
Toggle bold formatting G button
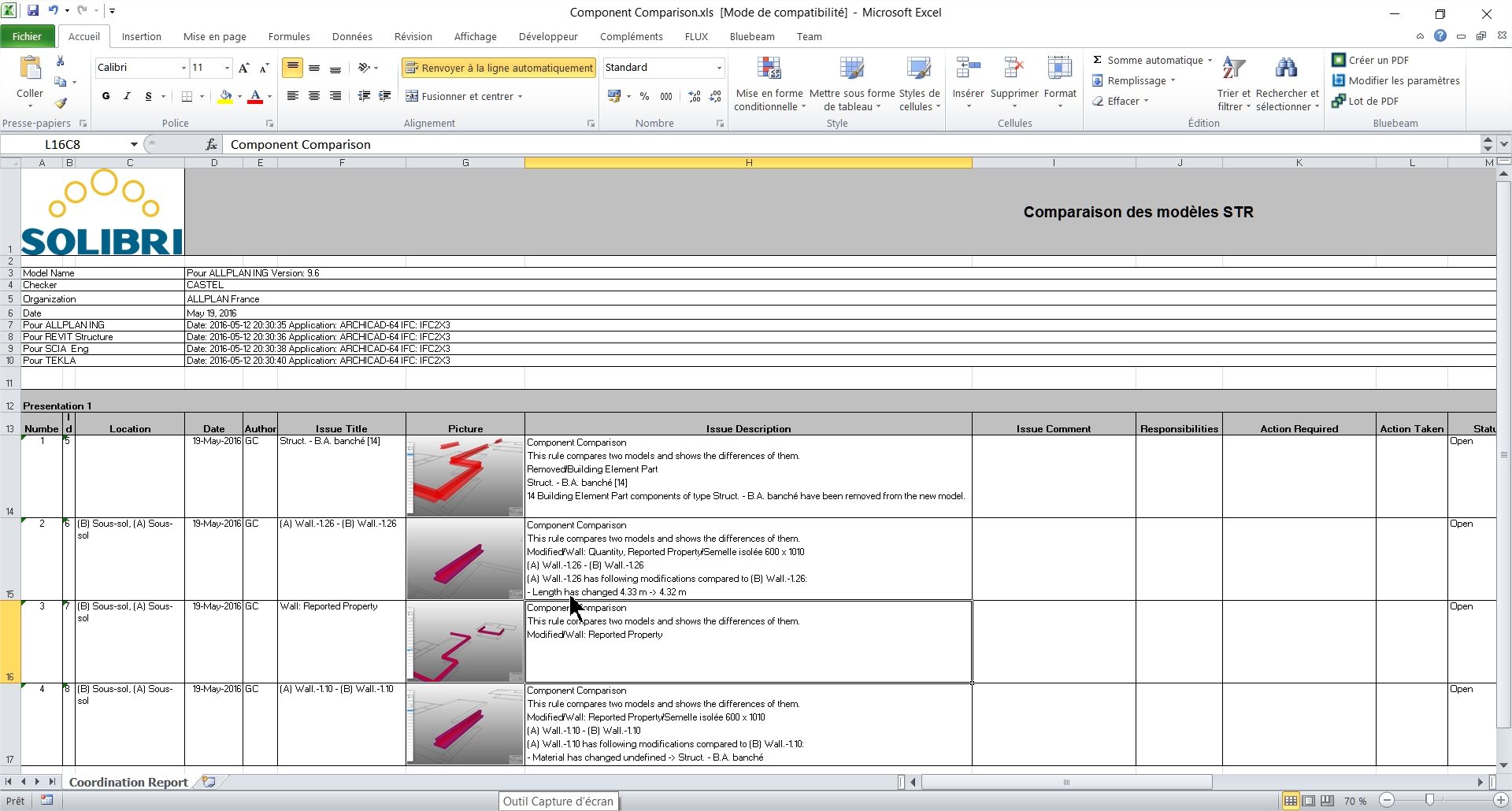[x=106, y=96]
